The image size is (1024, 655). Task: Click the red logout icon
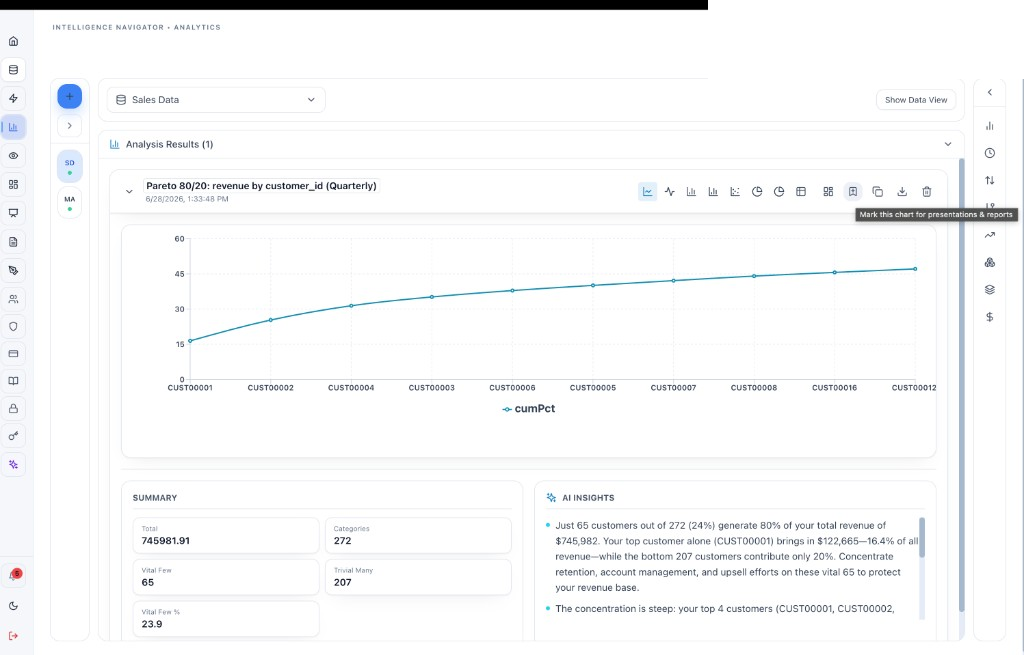point(13,635)
